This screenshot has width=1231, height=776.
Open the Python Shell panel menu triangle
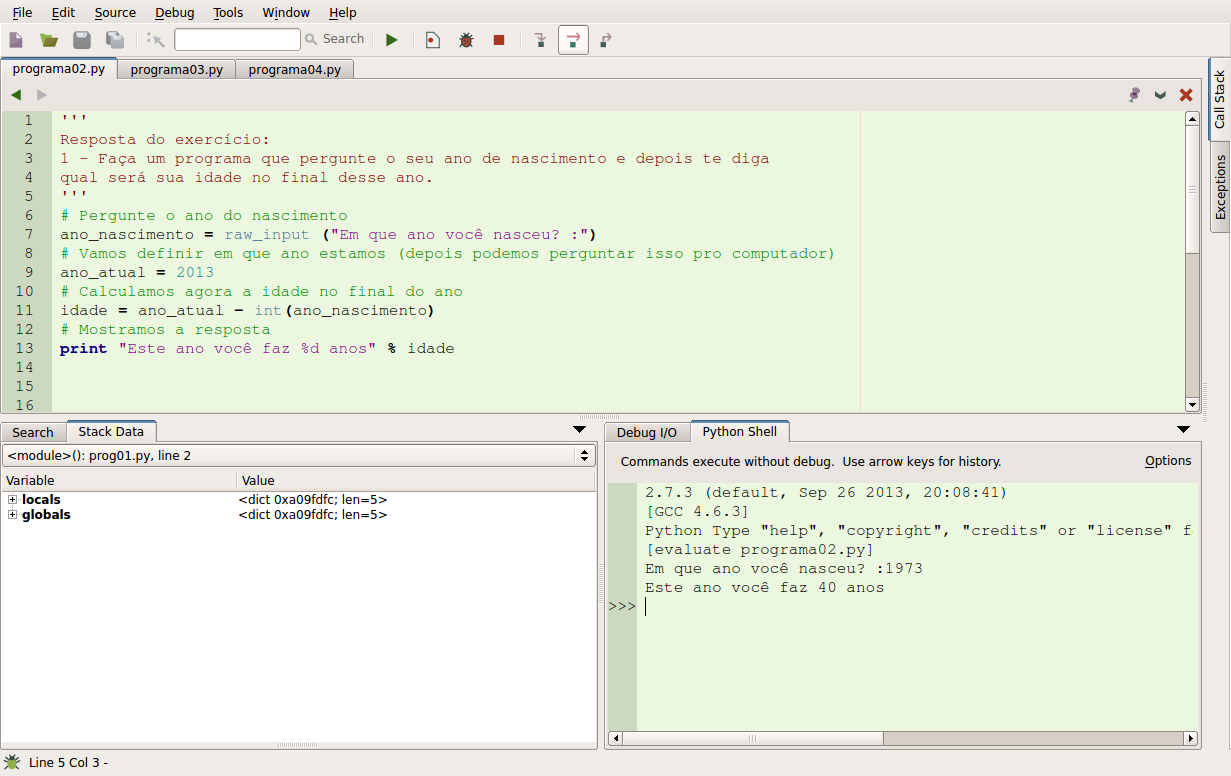(x=1184, y=428)
